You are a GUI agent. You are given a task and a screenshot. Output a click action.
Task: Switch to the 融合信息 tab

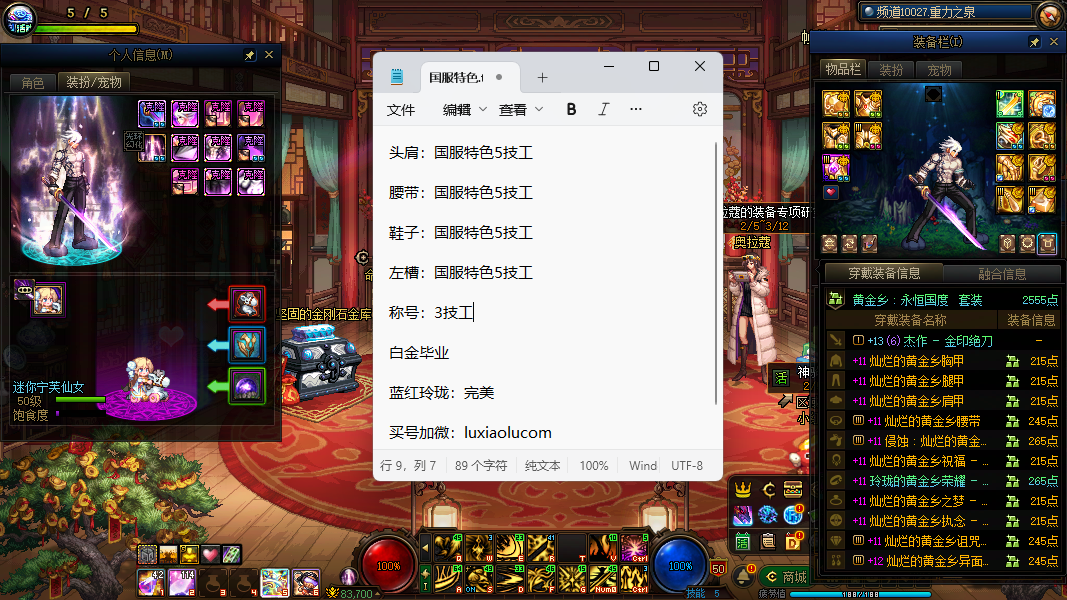click(x=1001, y=273)
